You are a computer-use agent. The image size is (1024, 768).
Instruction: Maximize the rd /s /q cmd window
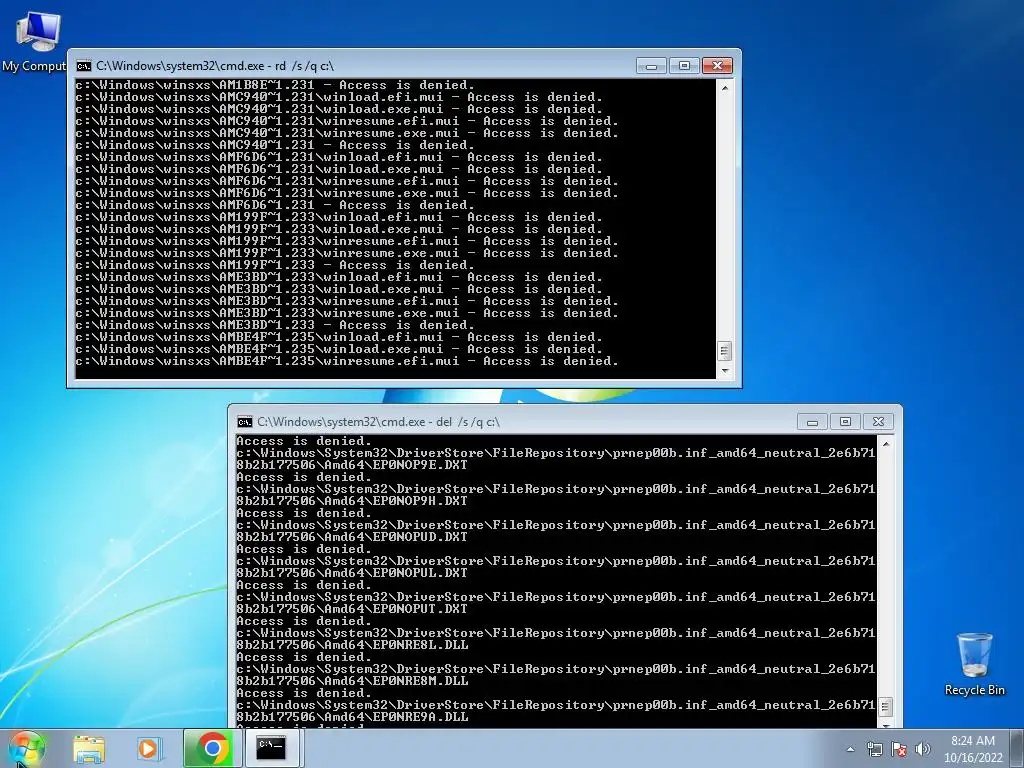(x=684, y=66)
